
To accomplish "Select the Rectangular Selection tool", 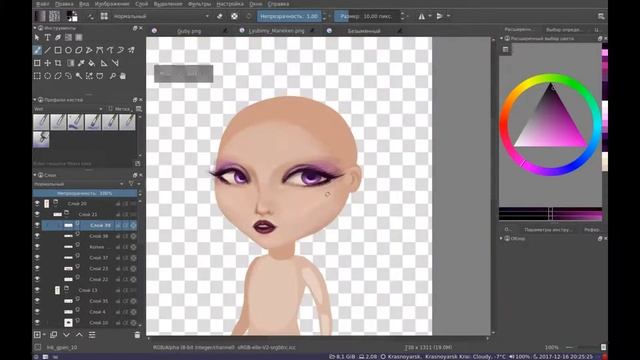I will click(37, 76).
